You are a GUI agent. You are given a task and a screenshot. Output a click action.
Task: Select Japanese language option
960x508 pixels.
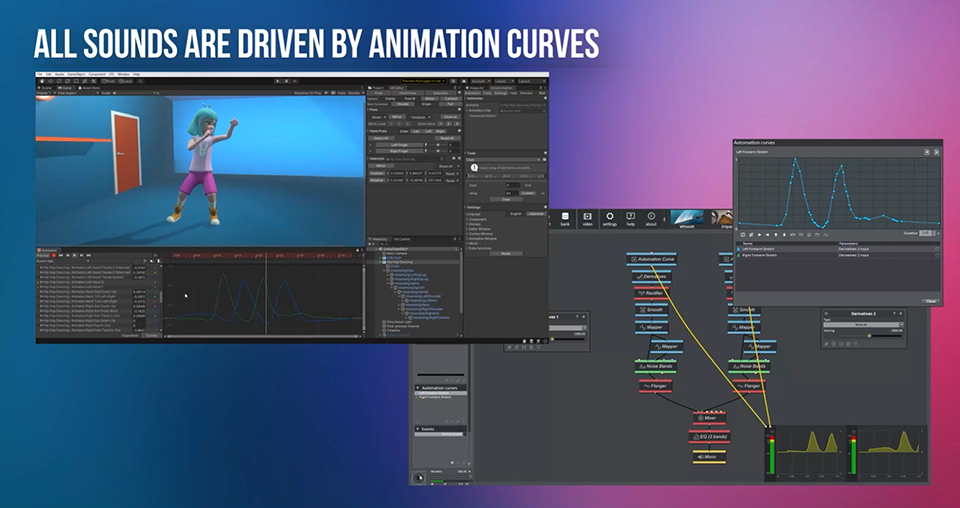(536, 214)
